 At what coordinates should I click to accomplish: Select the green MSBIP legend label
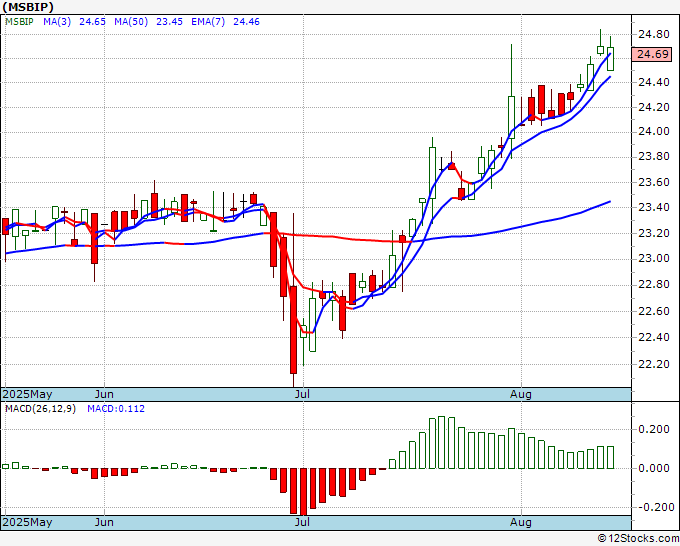tap(19, 22)
